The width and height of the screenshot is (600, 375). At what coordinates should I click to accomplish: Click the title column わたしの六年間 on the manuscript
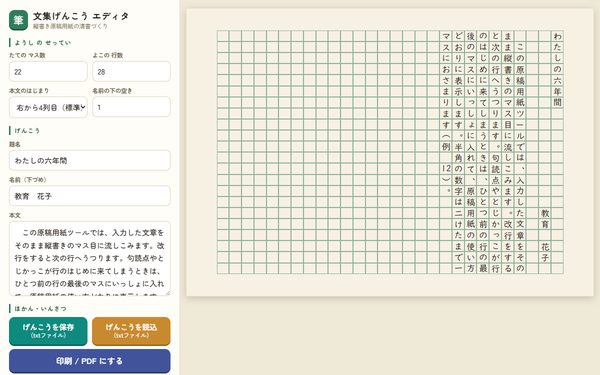click(557, 69)
